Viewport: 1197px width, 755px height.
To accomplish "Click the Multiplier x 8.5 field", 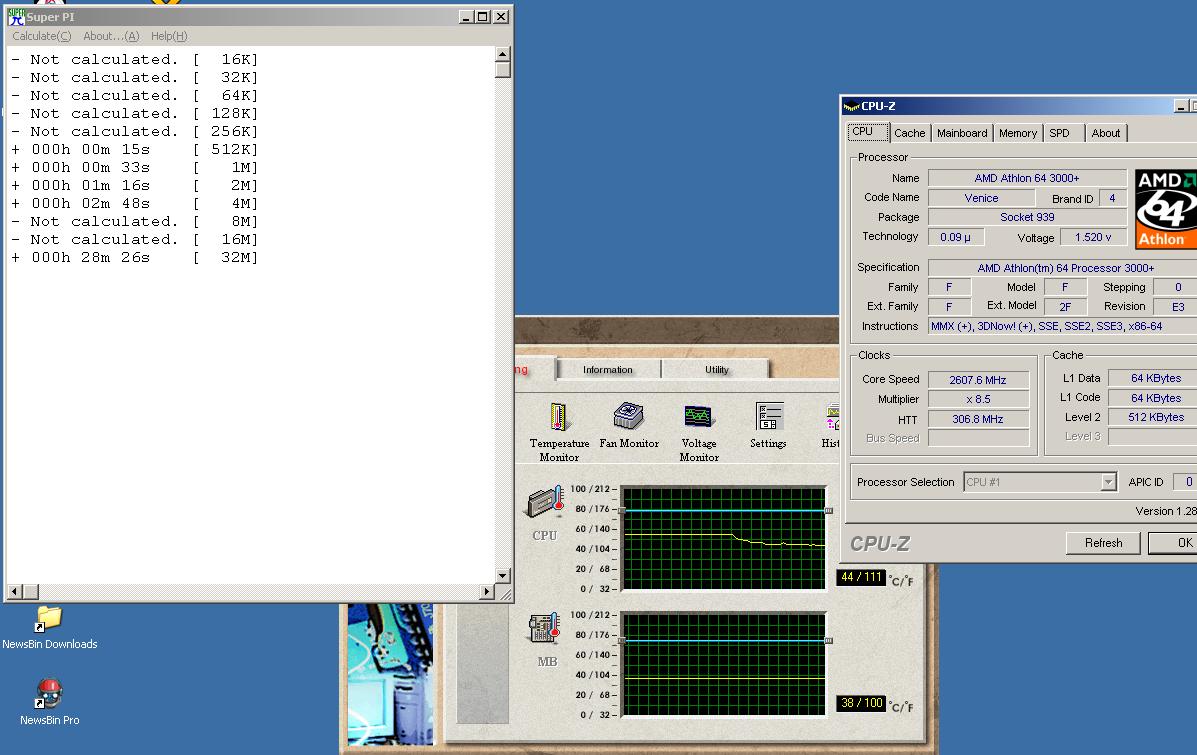I will pos(978,399).
